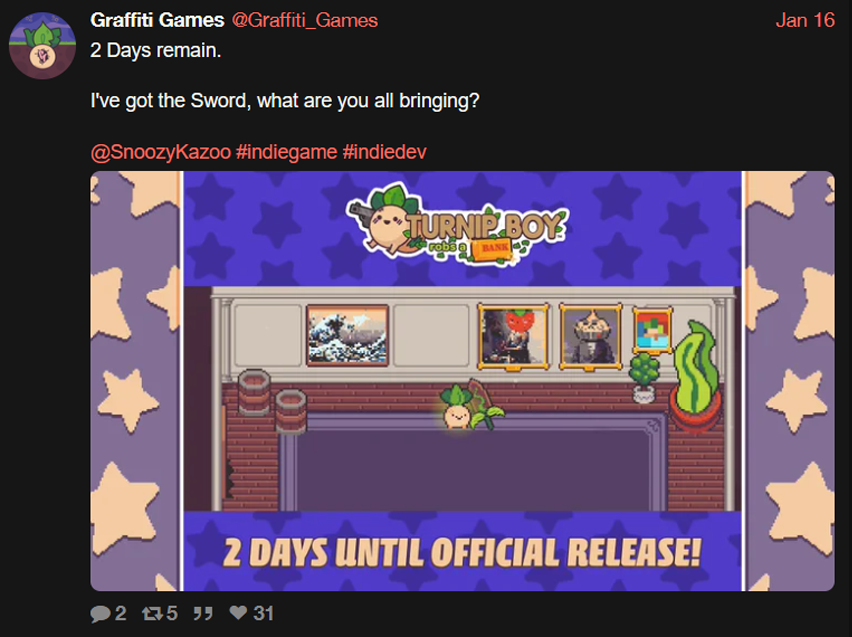Like the tweet with heart icon
The image size is (852, 637).
pyautogui.click(x=238, y=613)
